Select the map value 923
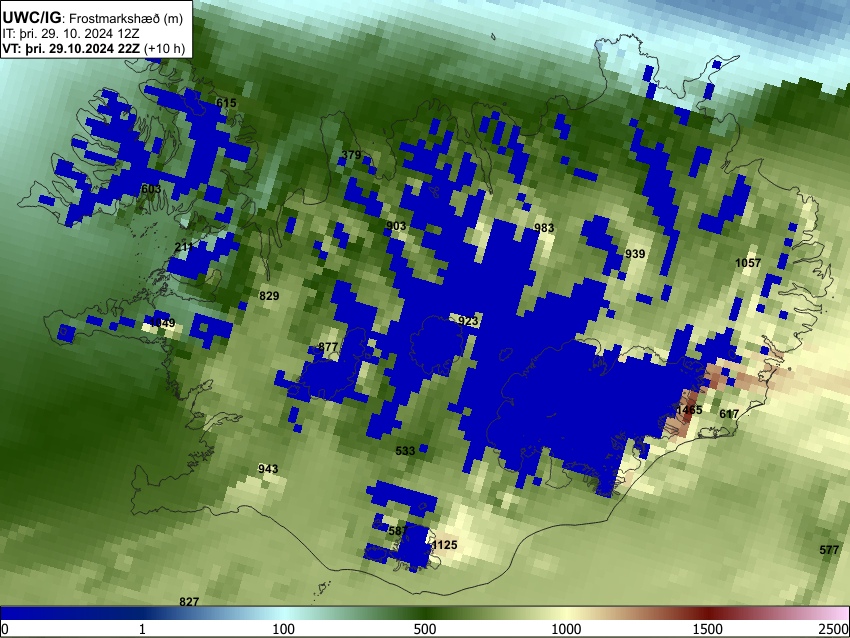 468,321
